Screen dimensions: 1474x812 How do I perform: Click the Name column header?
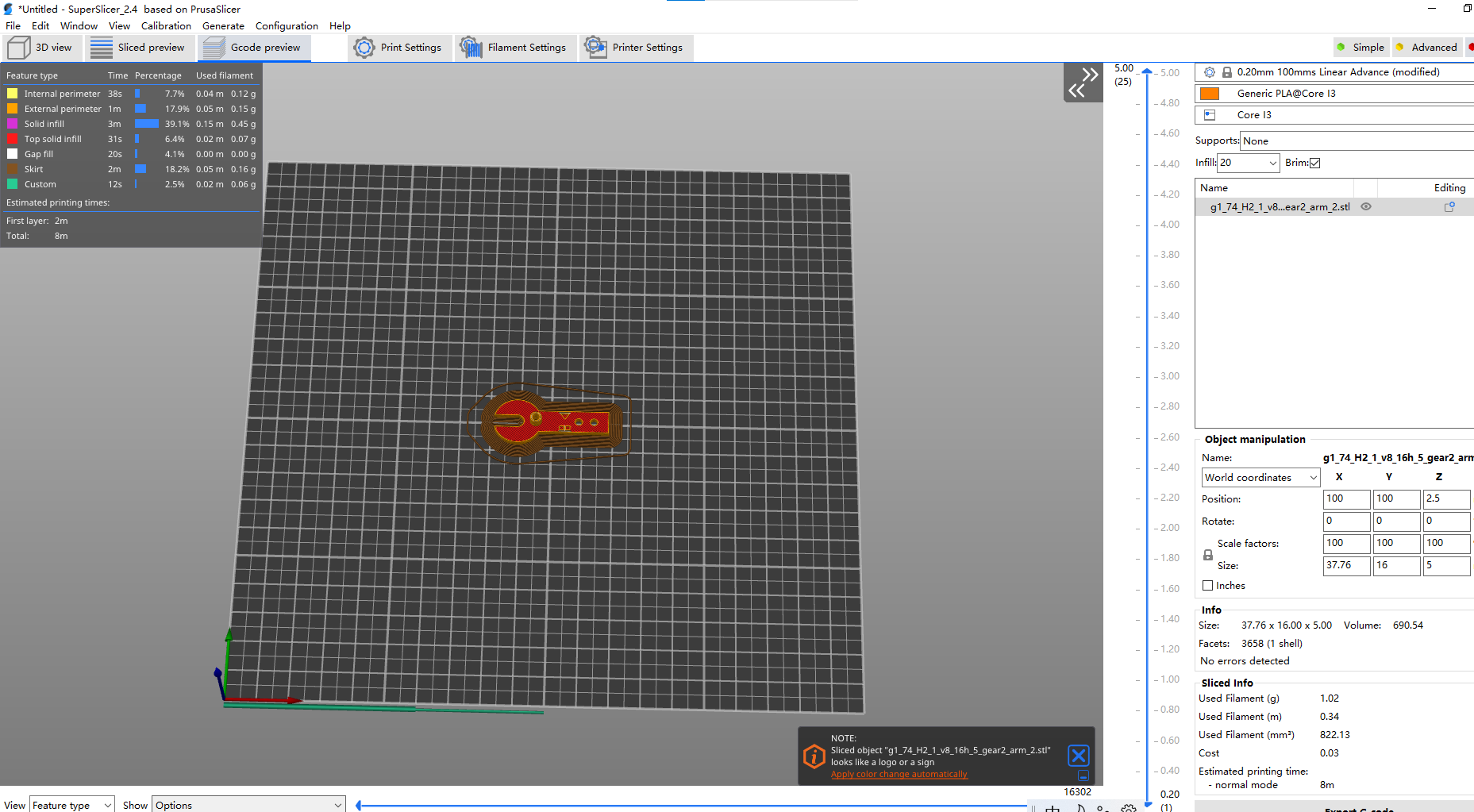tap(1273, 188)
